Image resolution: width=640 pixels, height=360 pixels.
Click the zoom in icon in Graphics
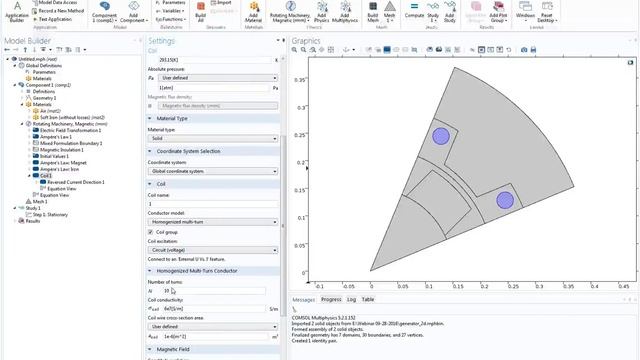click(294, 50)
